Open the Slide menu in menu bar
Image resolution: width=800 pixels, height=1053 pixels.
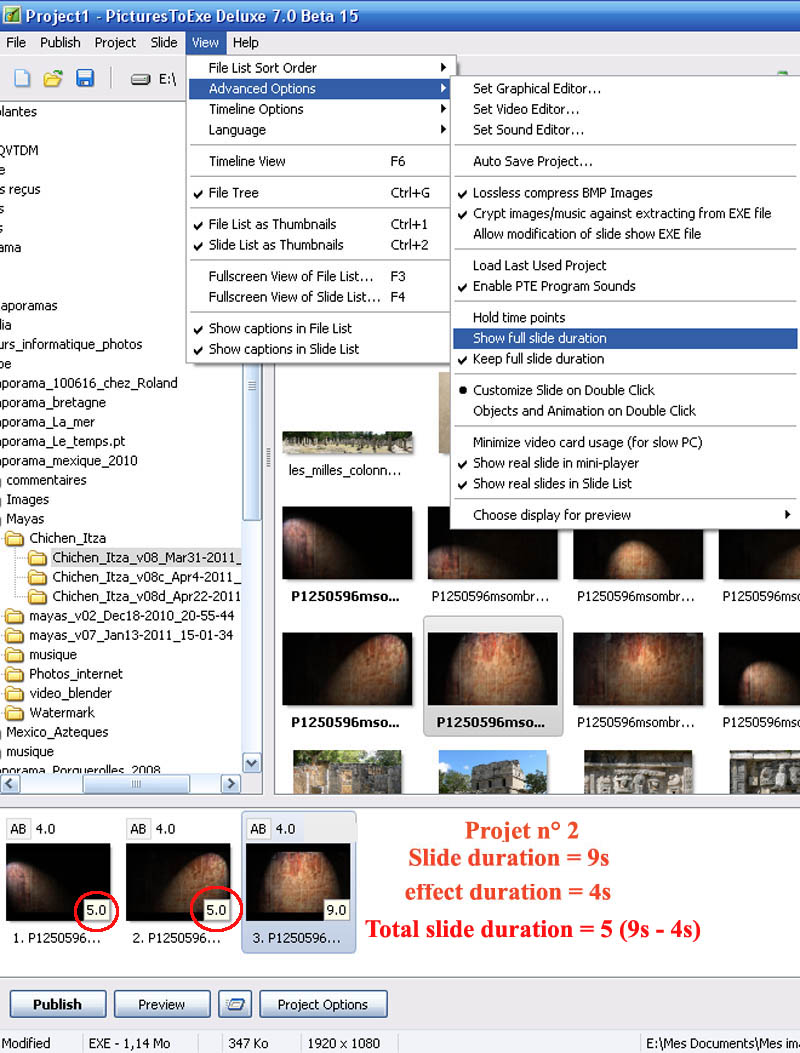pos(164,43)
